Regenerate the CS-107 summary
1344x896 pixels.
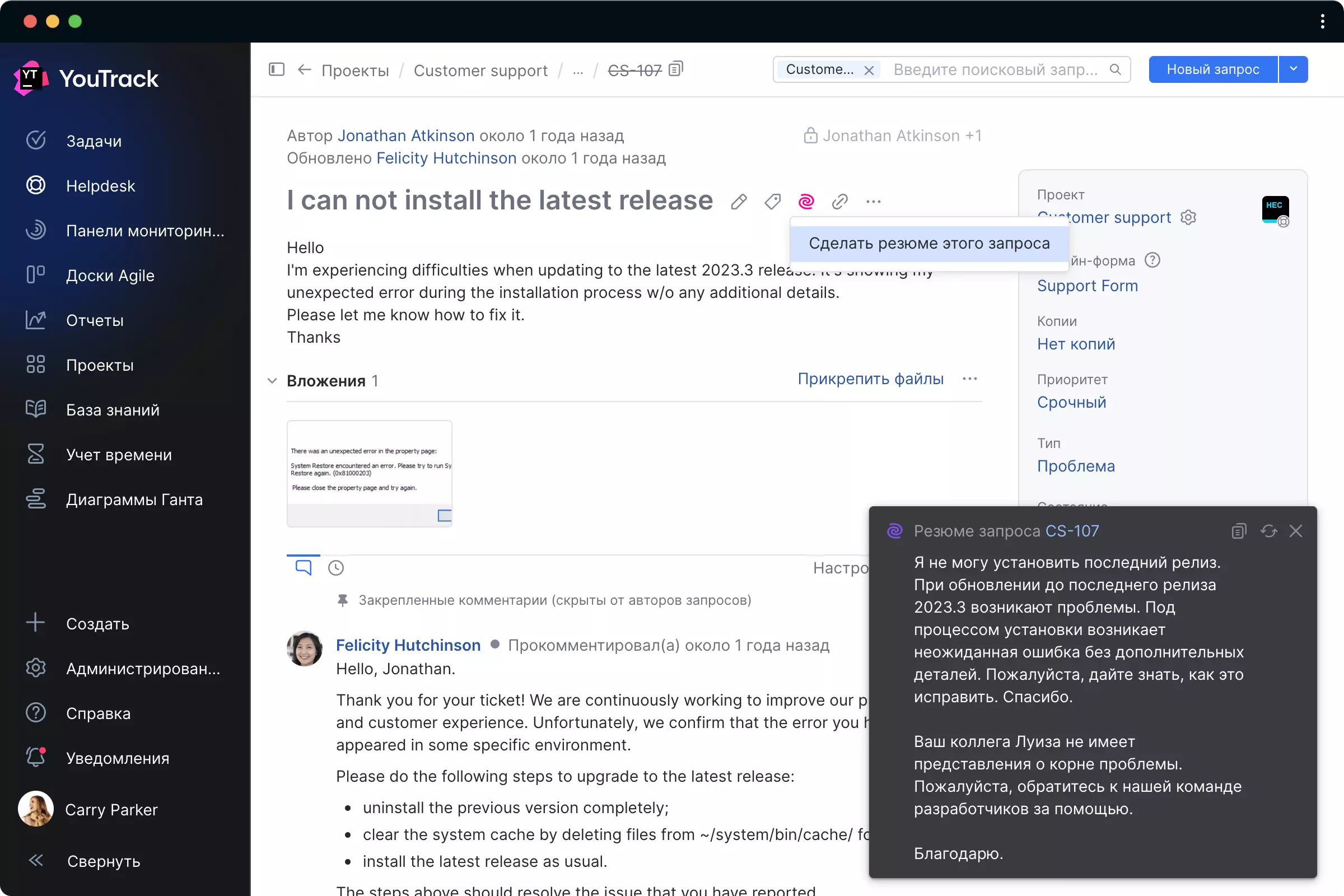(x=1268, y=531)
